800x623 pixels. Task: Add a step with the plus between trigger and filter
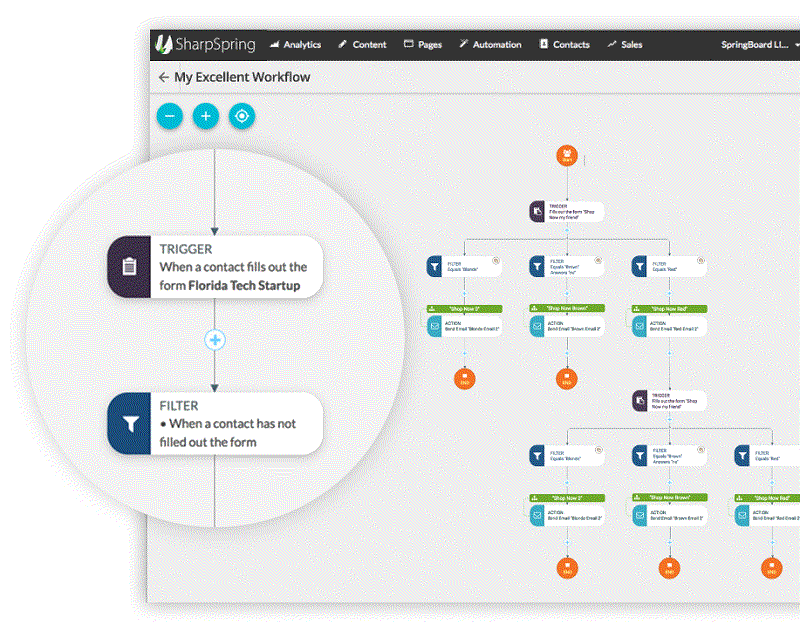pos(215,340)
